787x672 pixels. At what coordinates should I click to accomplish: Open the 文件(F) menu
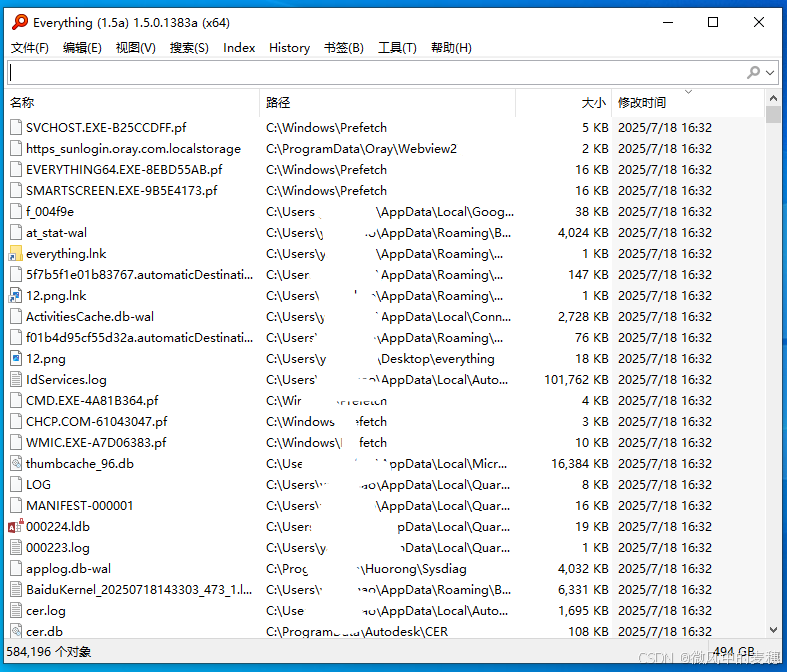[30, 48]
